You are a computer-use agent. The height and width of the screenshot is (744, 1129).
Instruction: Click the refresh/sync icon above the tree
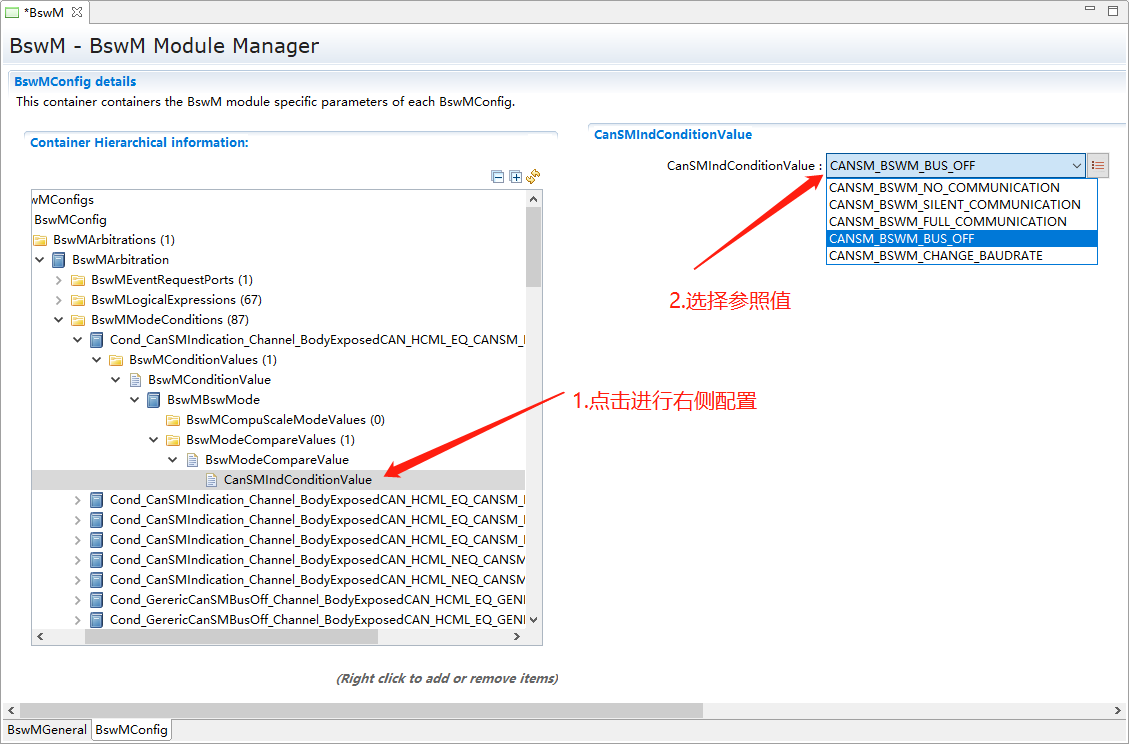click(534, 177)
